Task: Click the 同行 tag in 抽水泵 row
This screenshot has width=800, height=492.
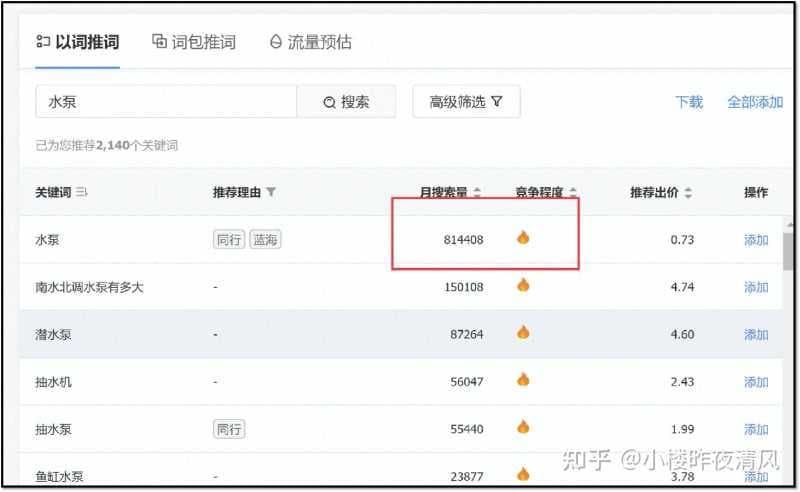Action: pos(229,429)
